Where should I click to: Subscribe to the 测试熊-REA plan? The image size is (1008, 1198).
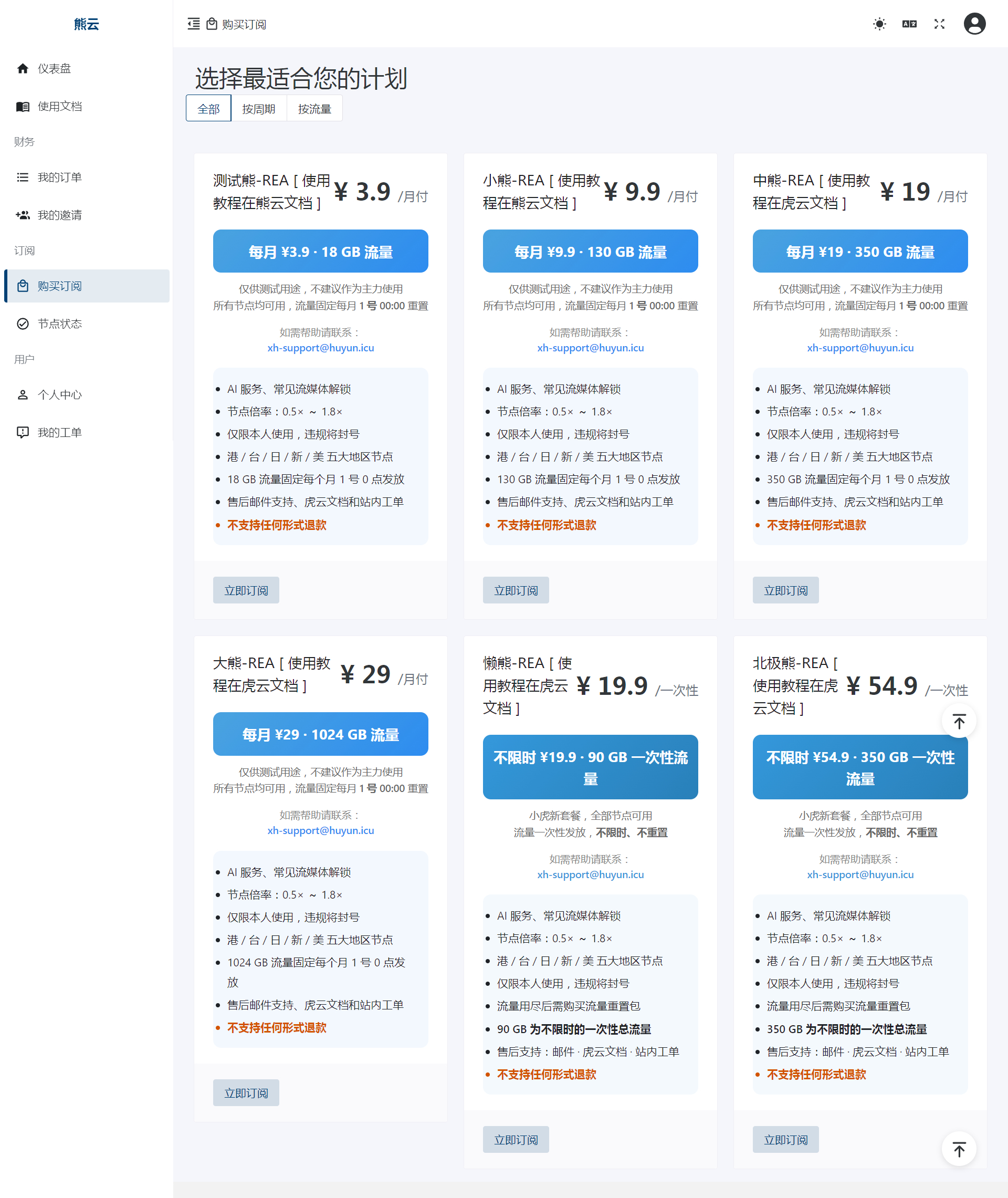click(246, 590)
